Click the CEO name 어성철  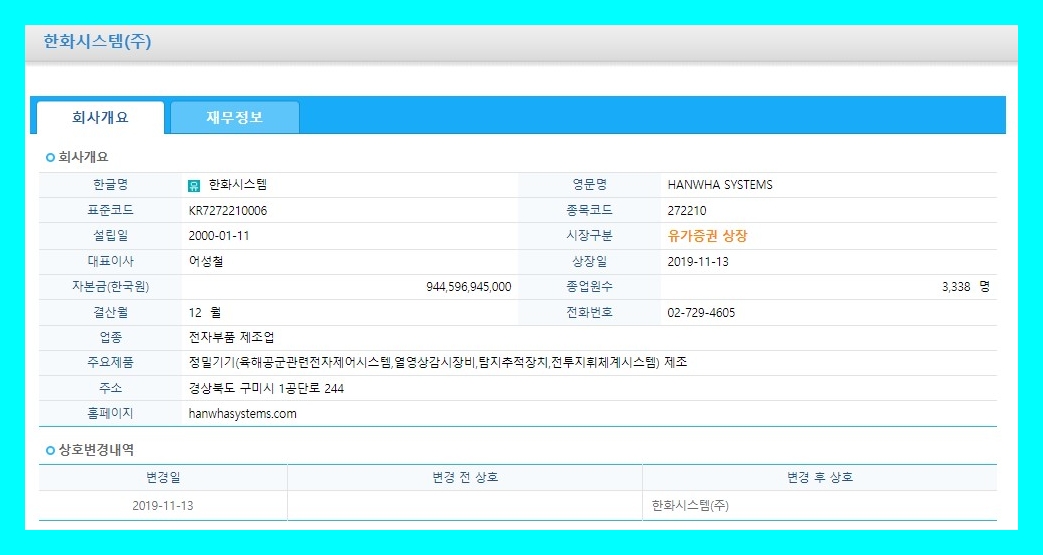tap(206, 262)
